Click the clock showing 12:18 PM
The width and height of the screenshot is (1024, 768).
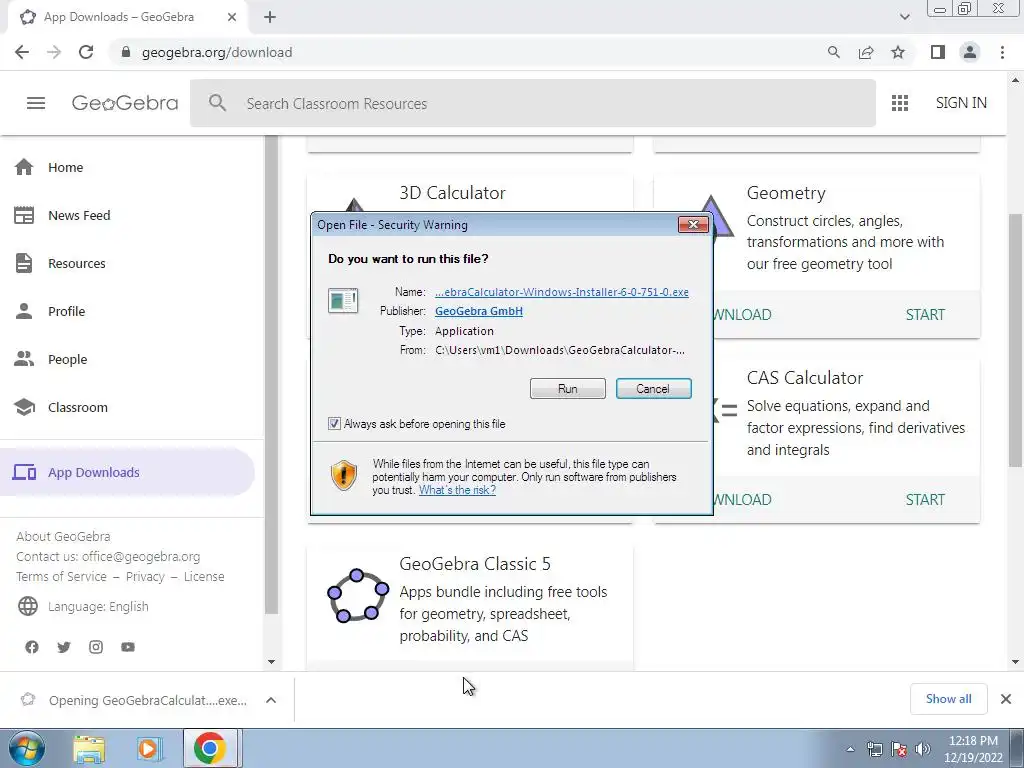point(972,741)
